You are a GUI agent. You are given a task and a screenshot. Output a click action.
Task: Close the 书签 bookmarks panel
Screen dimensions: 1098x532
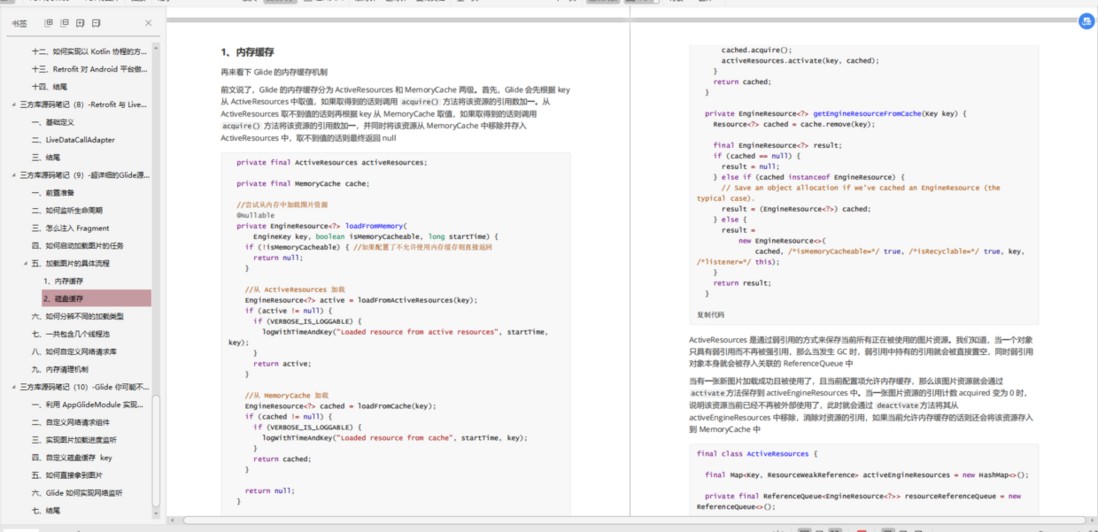click(148, 23)
